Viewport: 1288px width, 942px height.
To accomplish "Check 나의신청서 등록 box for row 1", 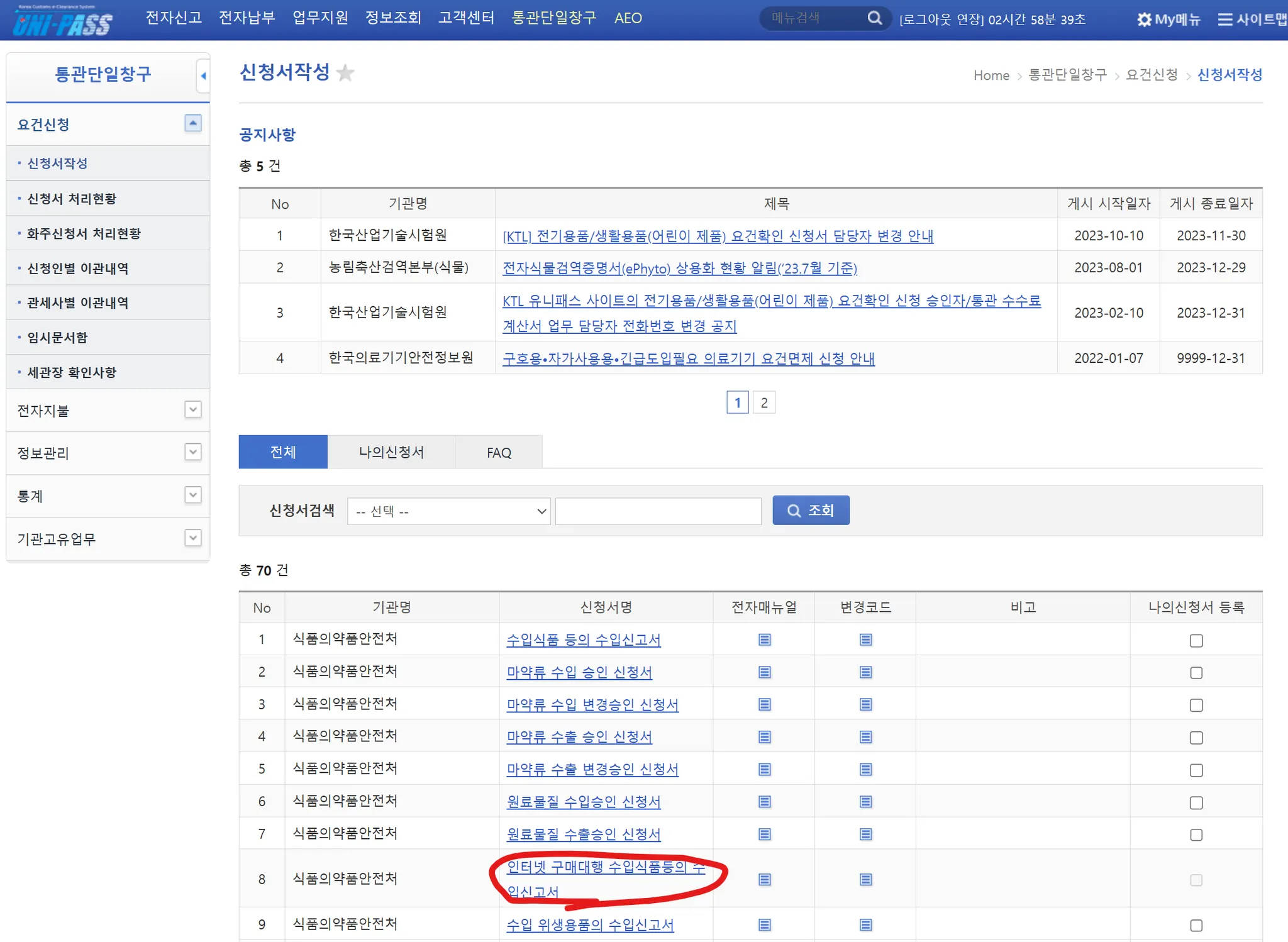I will [x=1196, y=640].
